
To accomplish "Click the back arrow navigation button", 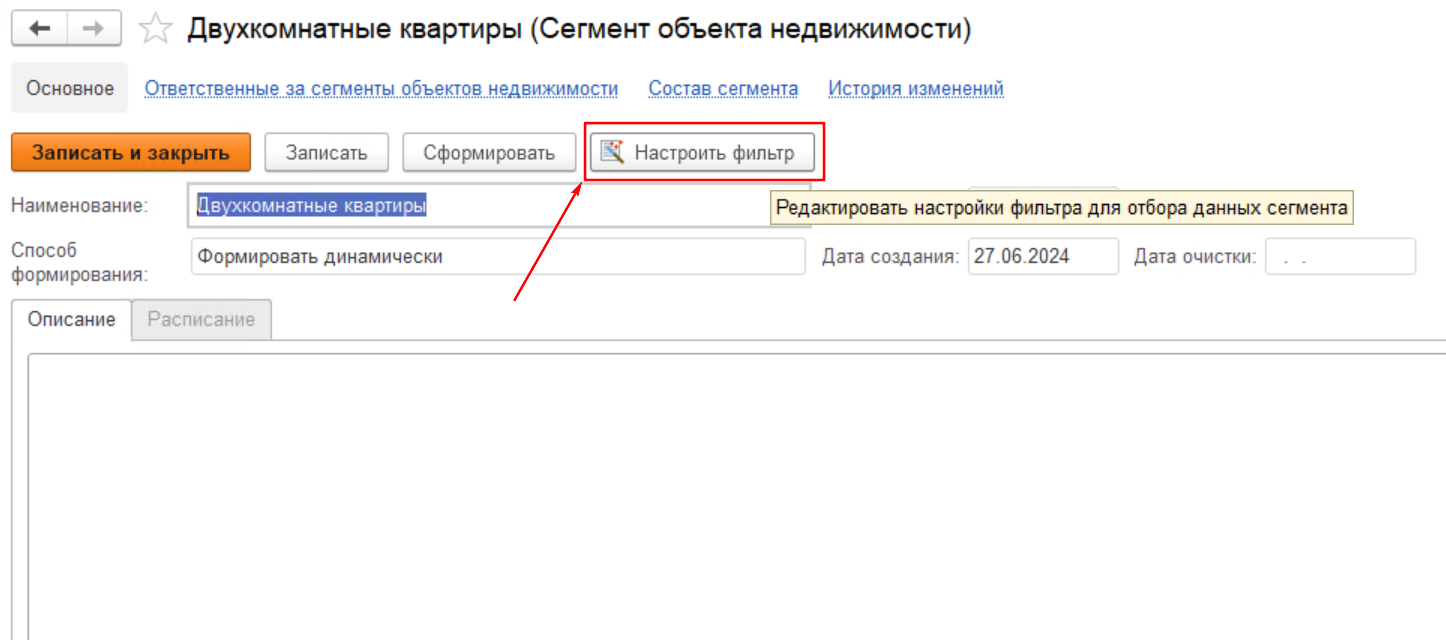I will (41, 29).
